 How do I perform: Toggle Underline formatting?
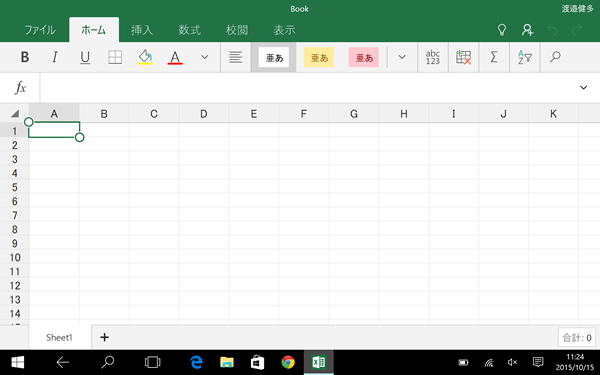tap(85, 57)
